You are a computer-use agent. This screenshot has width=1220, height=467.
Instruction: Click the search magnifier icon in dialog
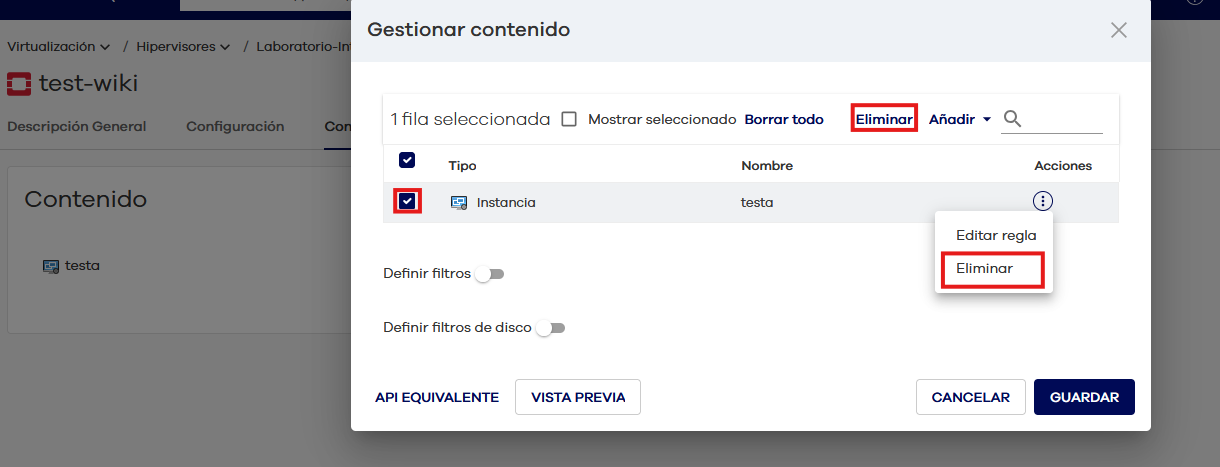click(x=1012, y=119)
